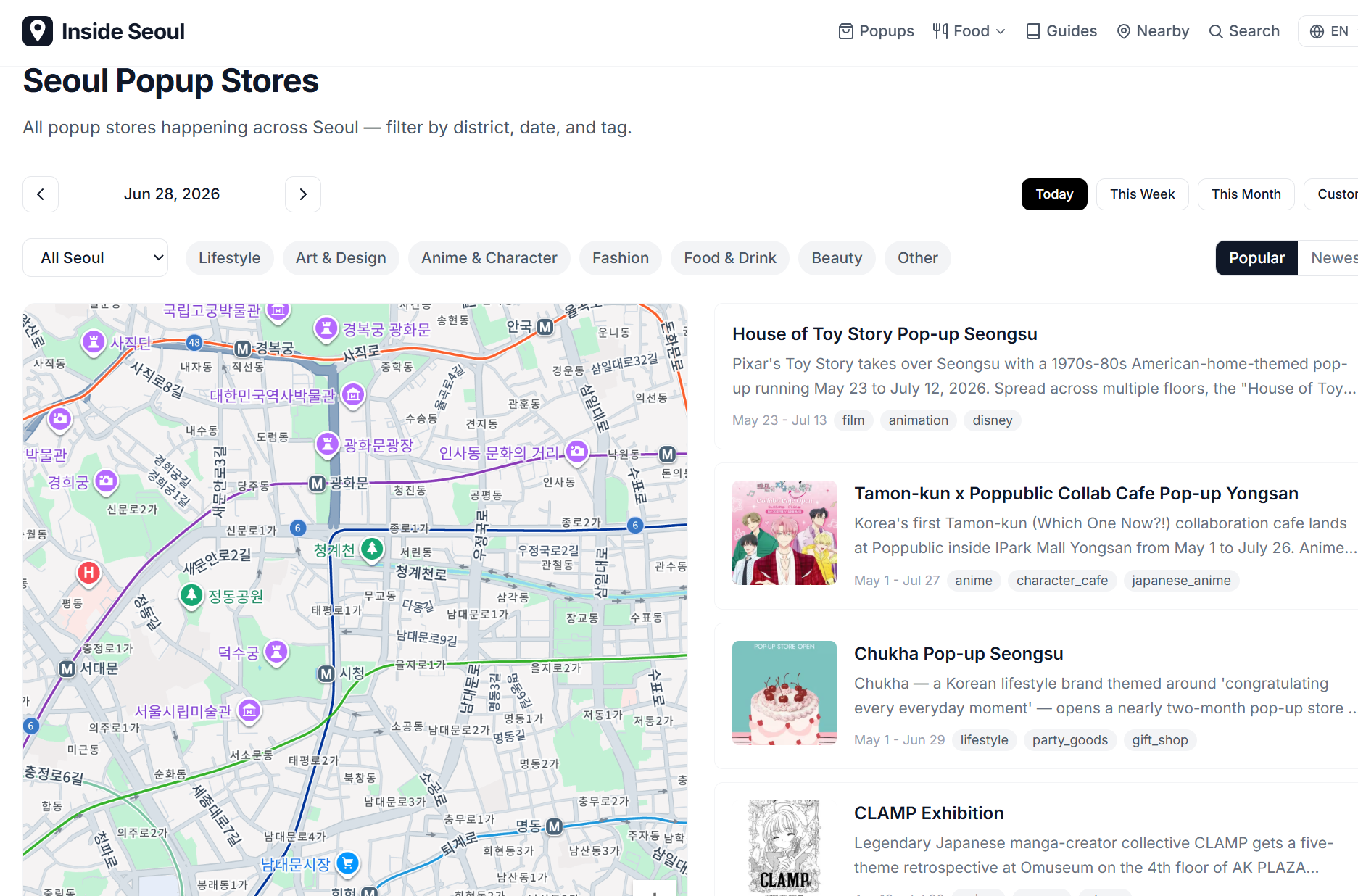Click the Cheonggyecheon park marker
This screenshot has height=896, width=1358.
[372, 549]
